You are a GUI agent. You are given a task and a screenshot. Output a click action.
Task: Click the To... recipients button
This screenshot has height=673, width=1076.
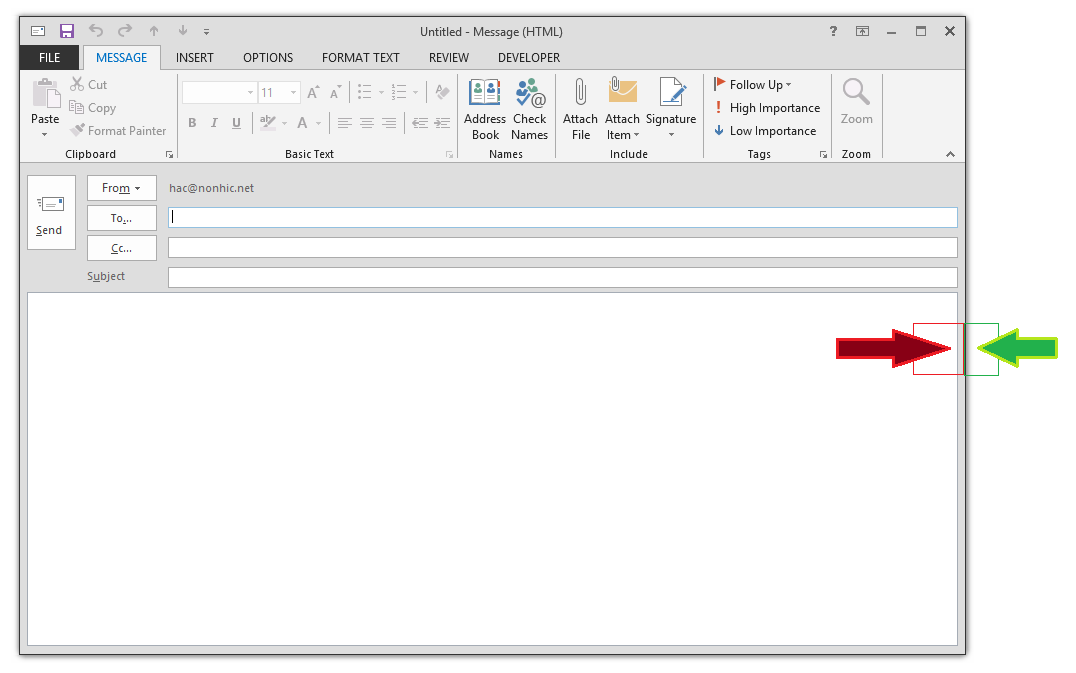pos(121,218)
